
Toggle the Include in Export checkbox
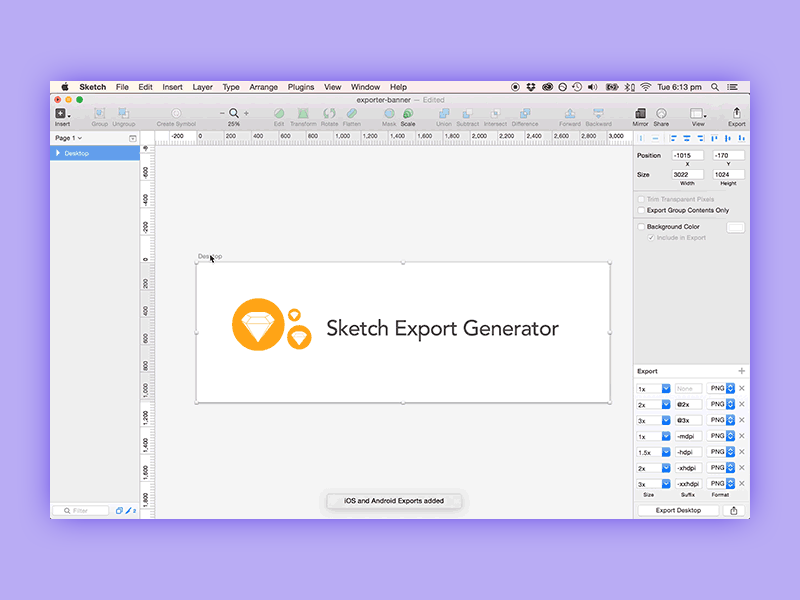(651, 238)
